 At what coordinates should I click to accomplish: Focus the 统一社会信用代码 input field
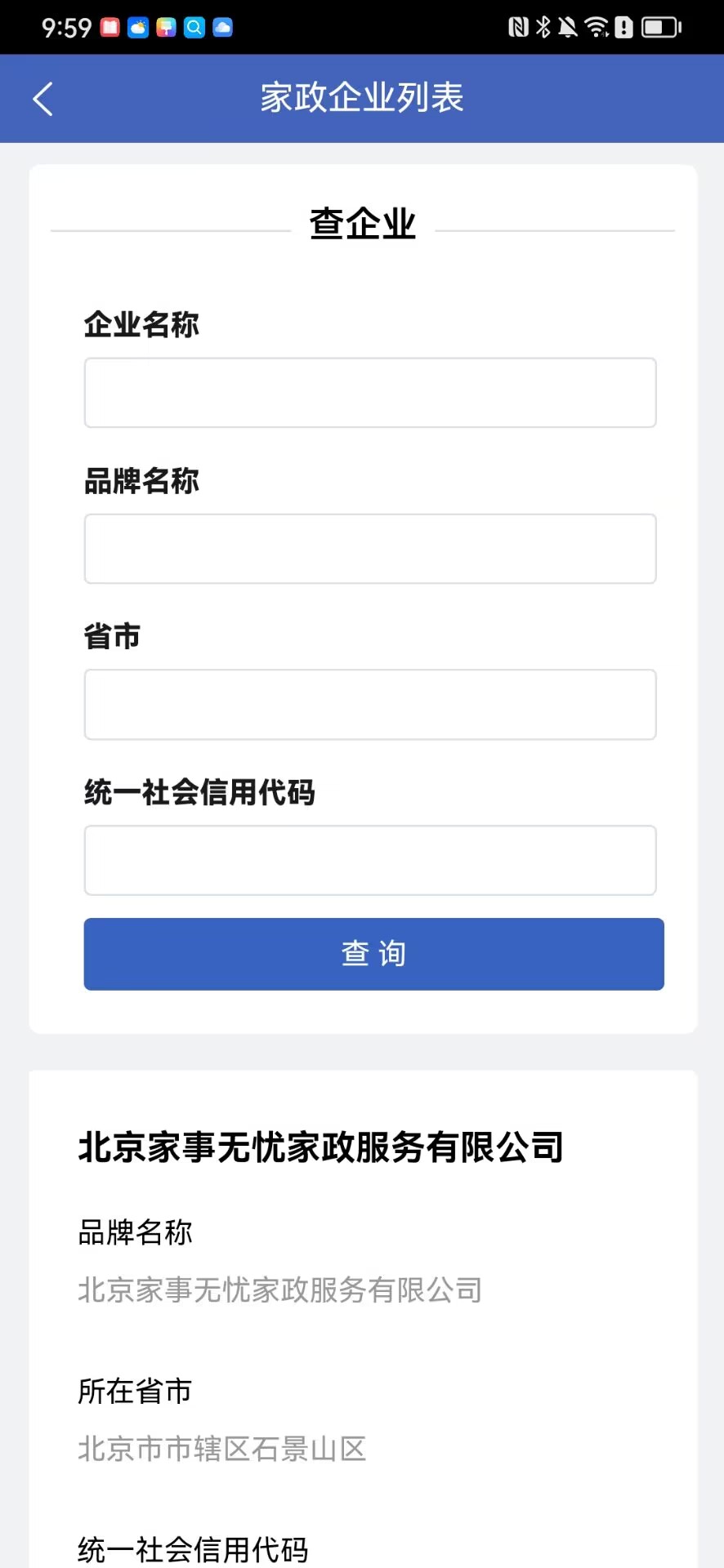click(x=370, y=860)
